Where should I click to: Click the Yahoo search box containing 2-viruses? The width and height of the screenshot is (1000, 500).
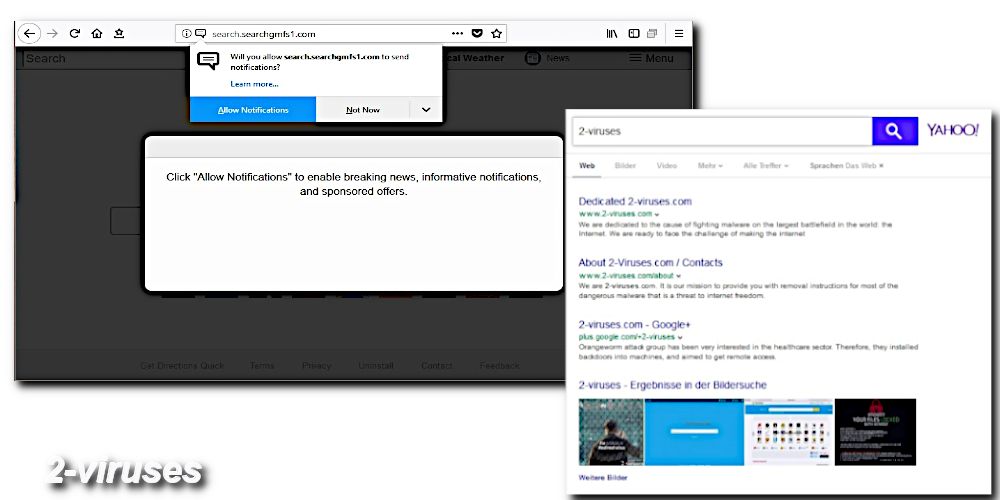722,131
